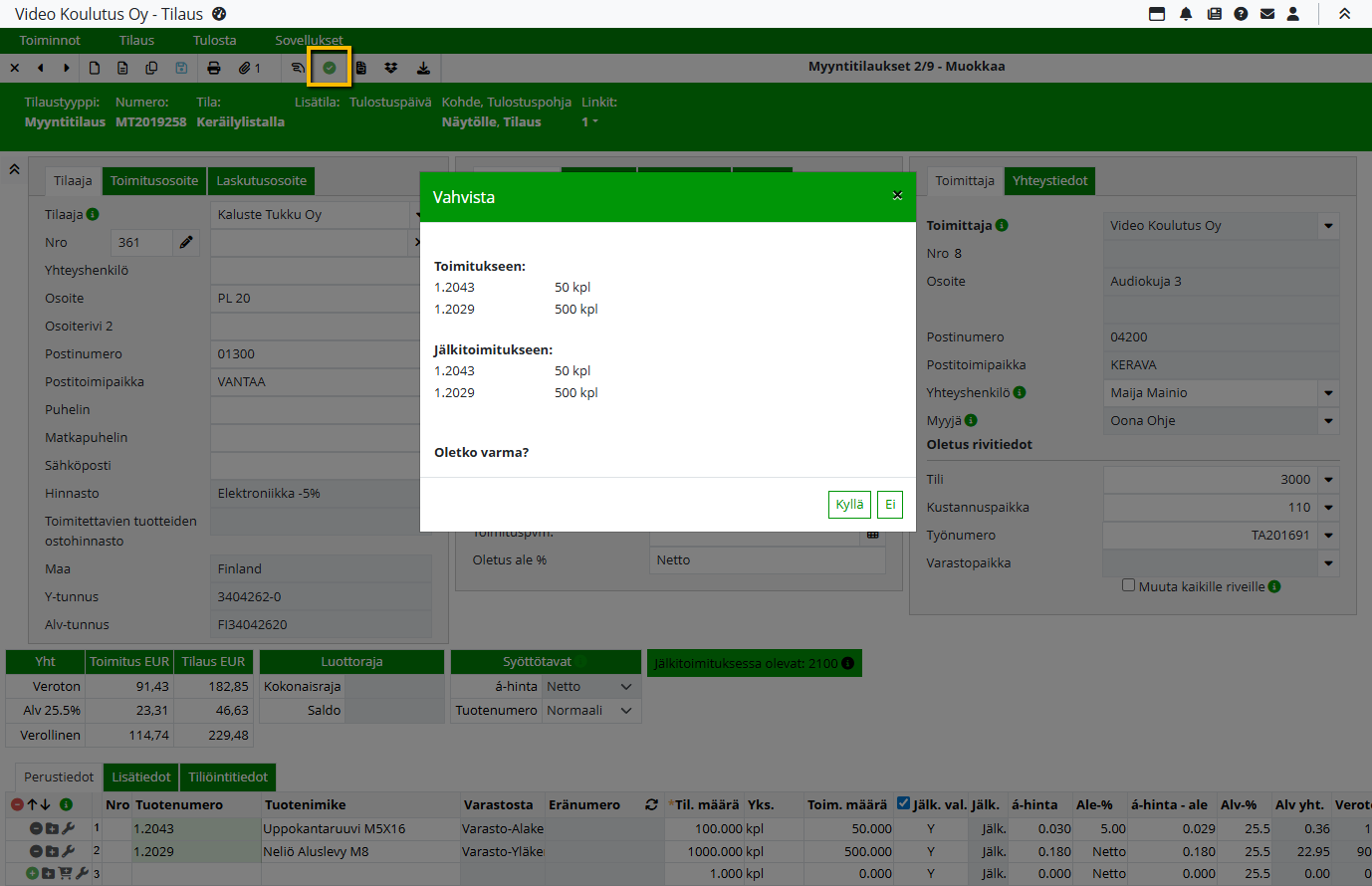Expand the Toimittaja dropdown for Video Koulutus Oy
This screenshot has height=886, width=1372.
point(1328,226)
